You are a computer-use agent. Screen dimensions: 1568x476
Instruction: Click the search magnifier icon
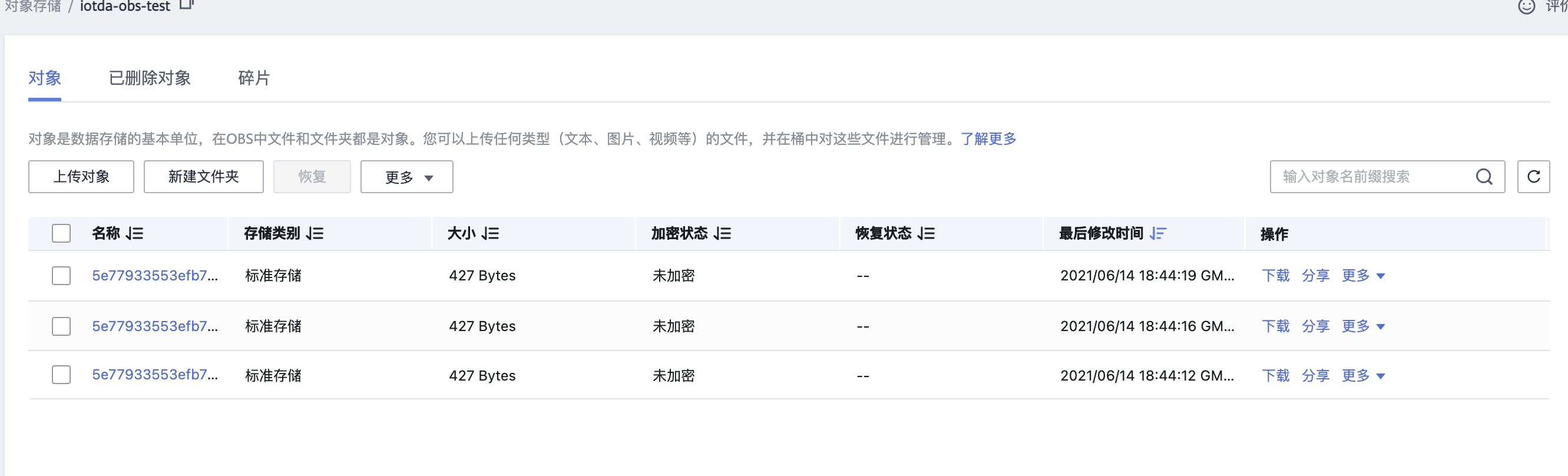pyautogui.click(x=1483, y=177)
